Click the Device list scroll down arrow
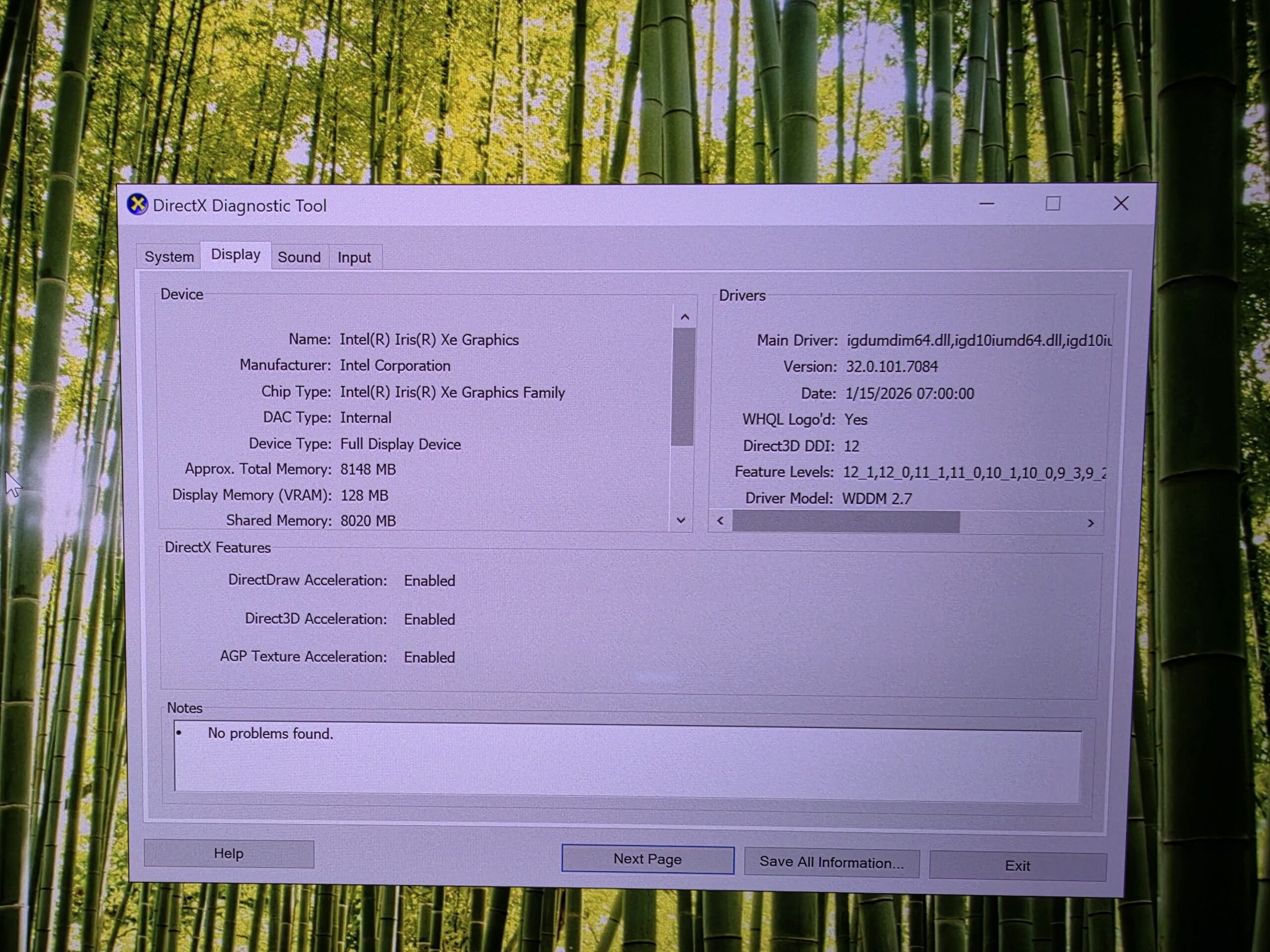1270x952 pixels. tap(681, 520)
